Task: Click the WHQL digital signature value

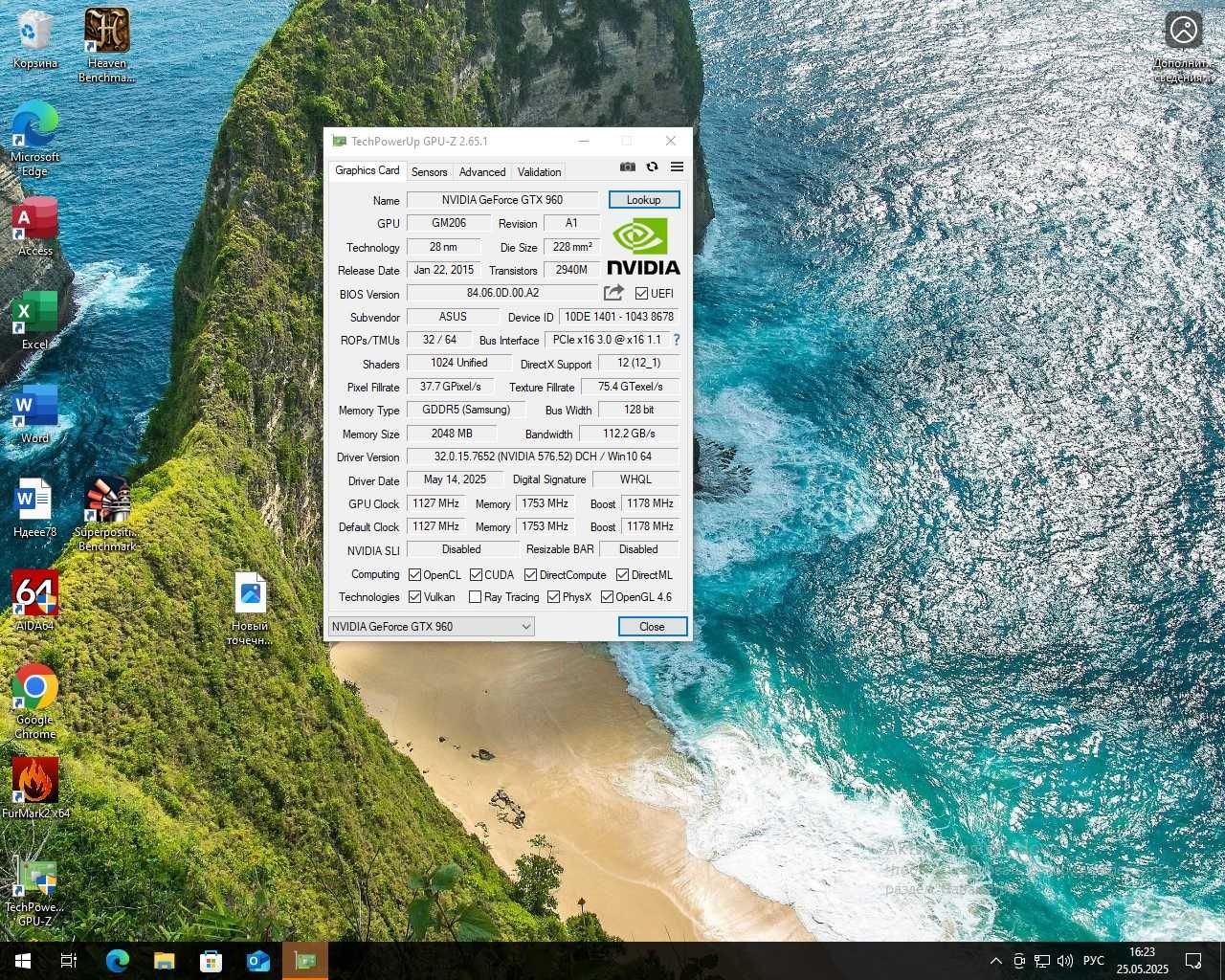Action: [x=635, y=479]
